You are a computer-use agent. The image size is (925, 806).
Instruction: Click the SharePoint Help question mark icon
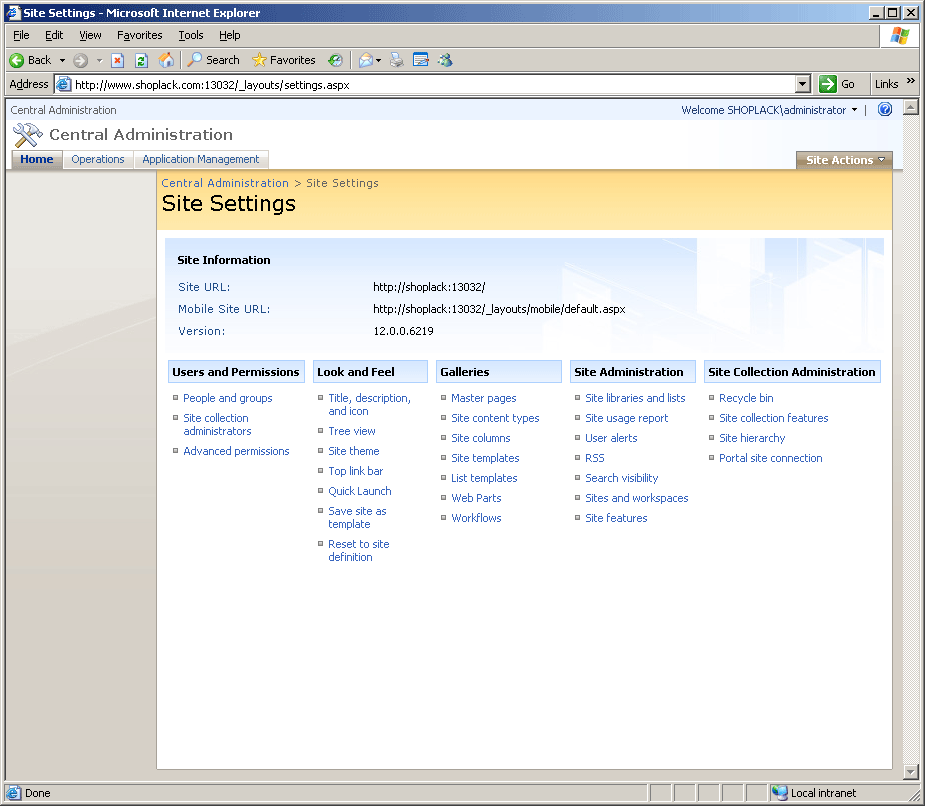click(x=885, y=109)
